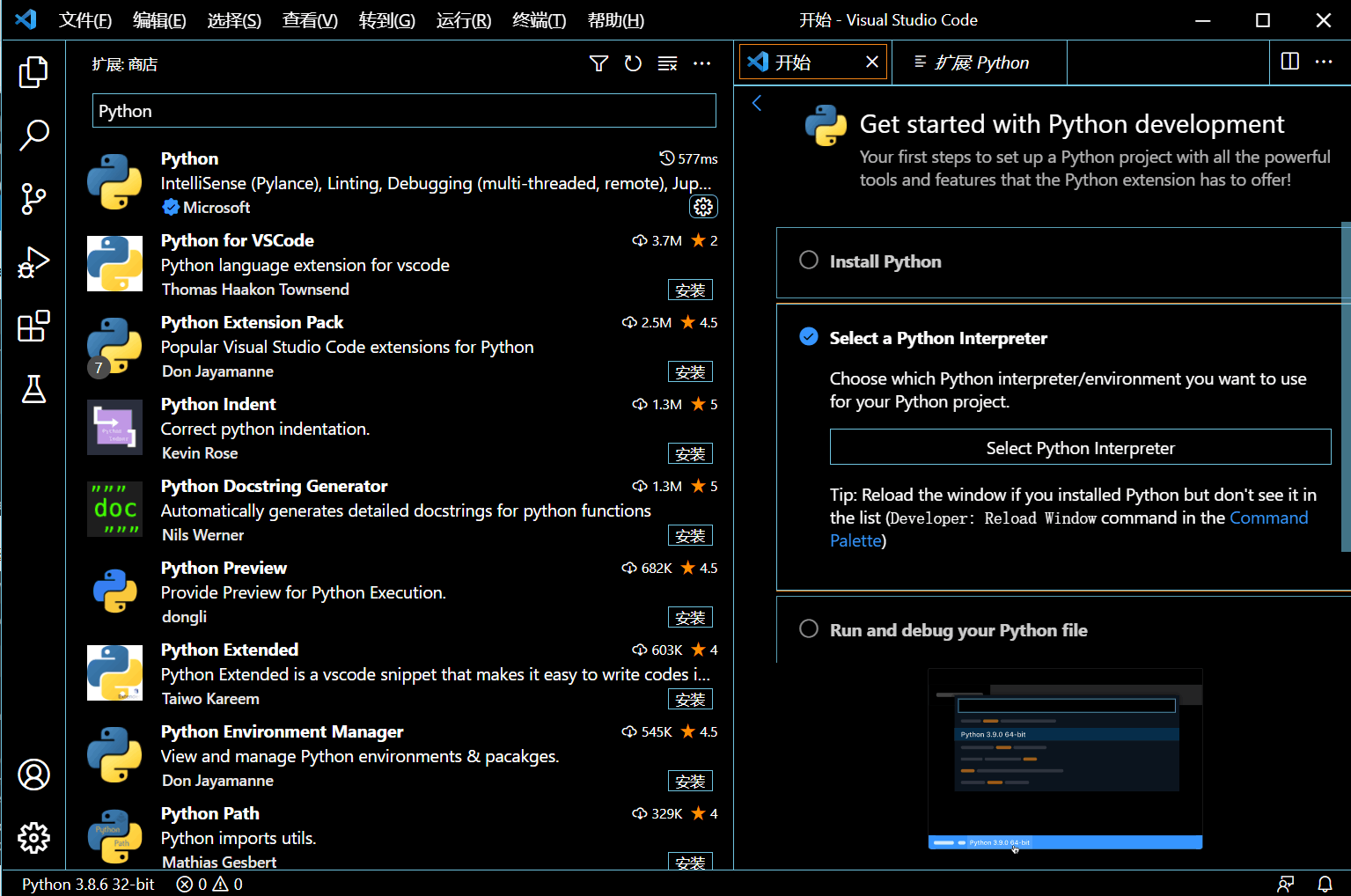Image resolution: width=1351 pixels, height=896 pixels.
Task: Install Python Docstring Generator extension
Action: (x=690, y=535)
